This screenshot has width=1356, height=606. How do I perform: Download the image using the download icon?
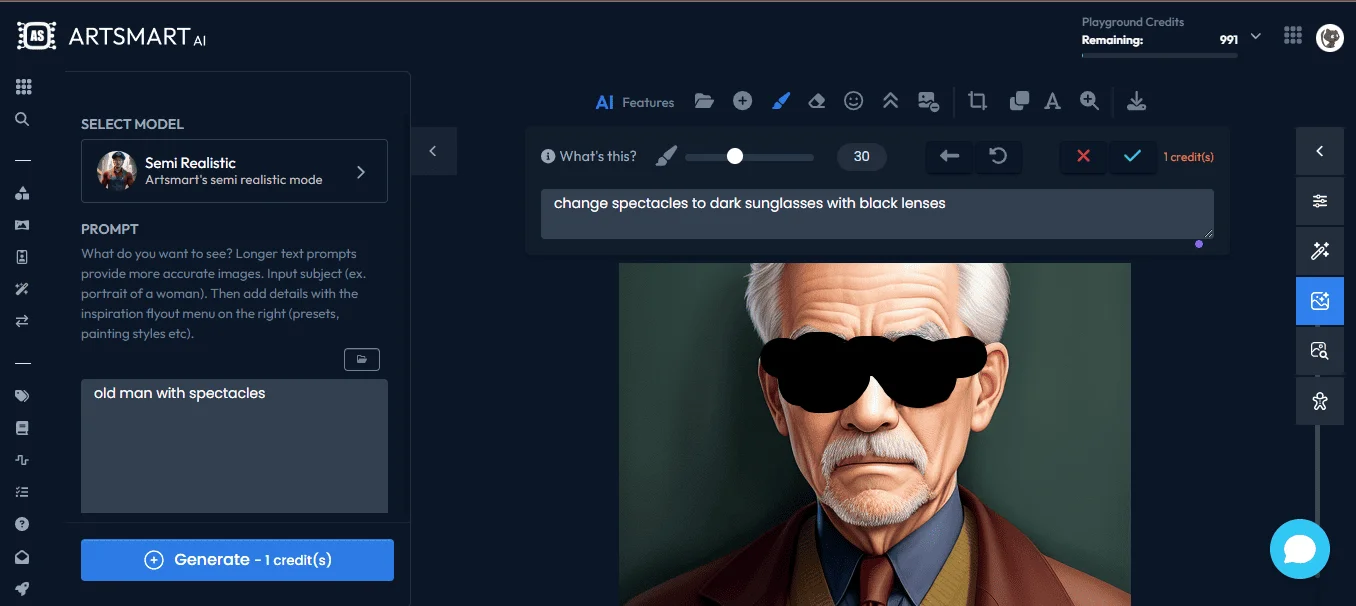point(1136,101)
